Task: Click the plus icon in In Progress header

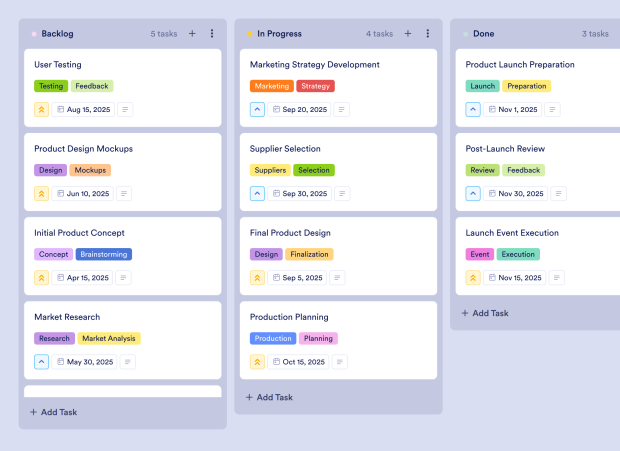Action: tap(408, 34)
